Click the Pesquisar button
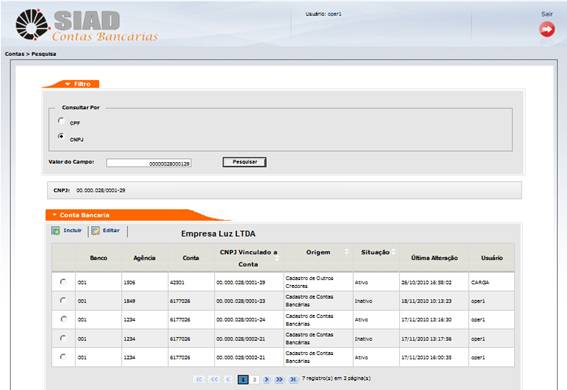 pyautogui.click(x=244, y=162)
